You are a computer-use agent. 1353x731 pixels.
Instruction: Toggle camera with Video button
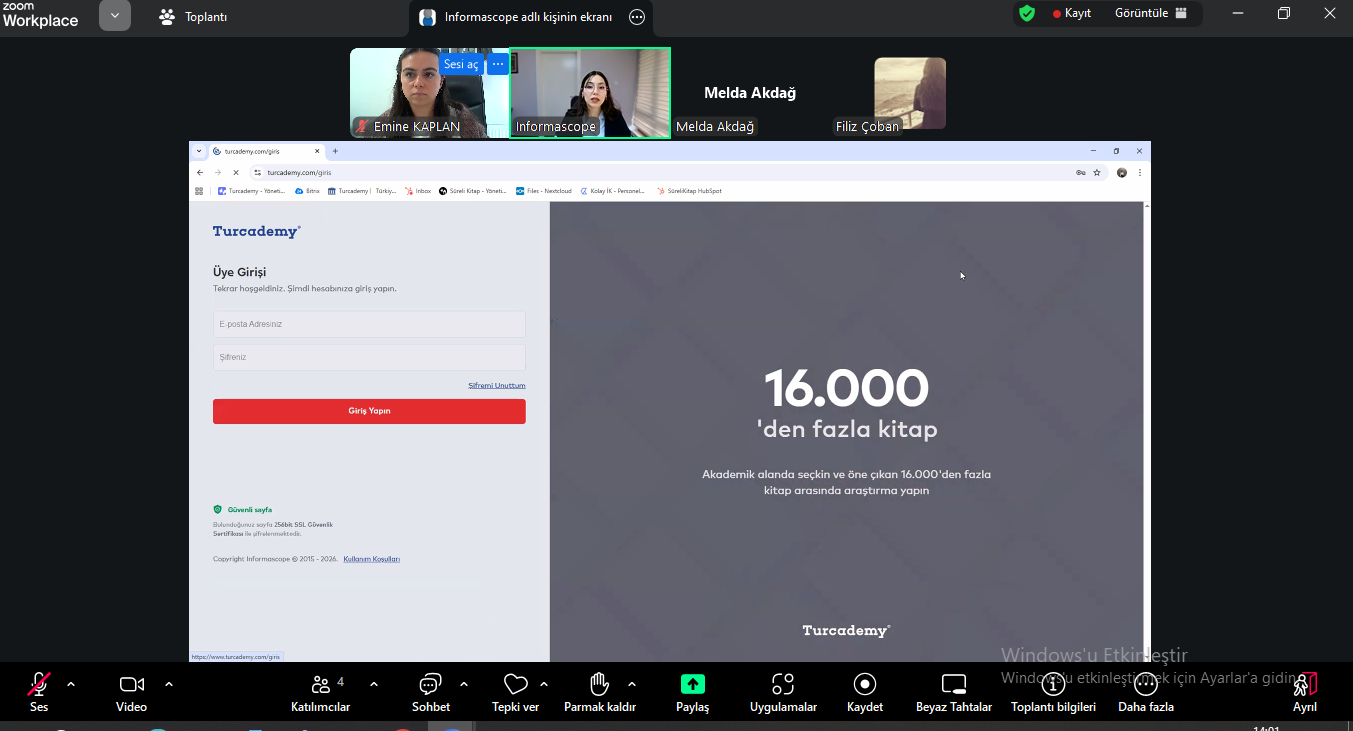(x=131, y=691)
